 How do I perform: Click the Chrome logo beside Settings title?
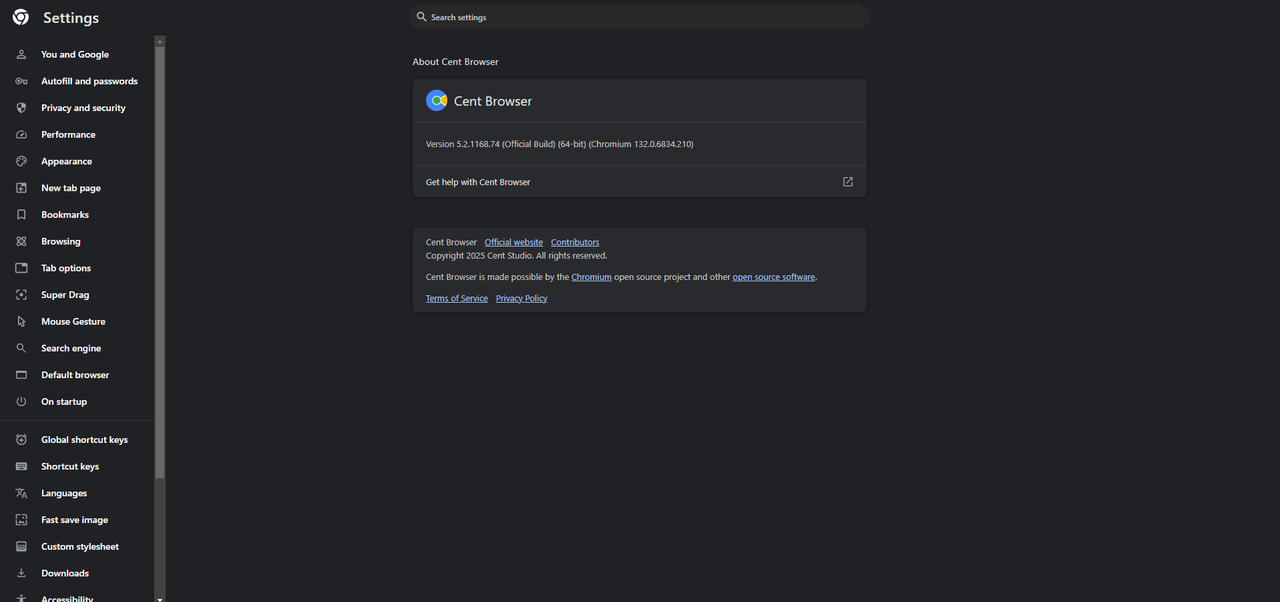pyautogui.click(x=21, y=17)
